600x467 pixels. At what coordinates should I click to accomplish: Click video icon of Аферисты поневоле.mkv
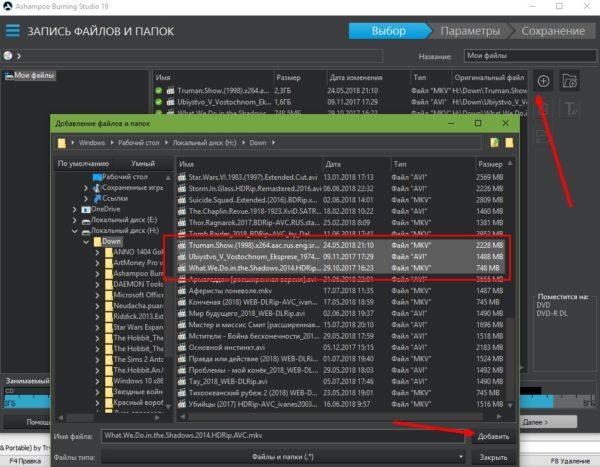[182, 291]
